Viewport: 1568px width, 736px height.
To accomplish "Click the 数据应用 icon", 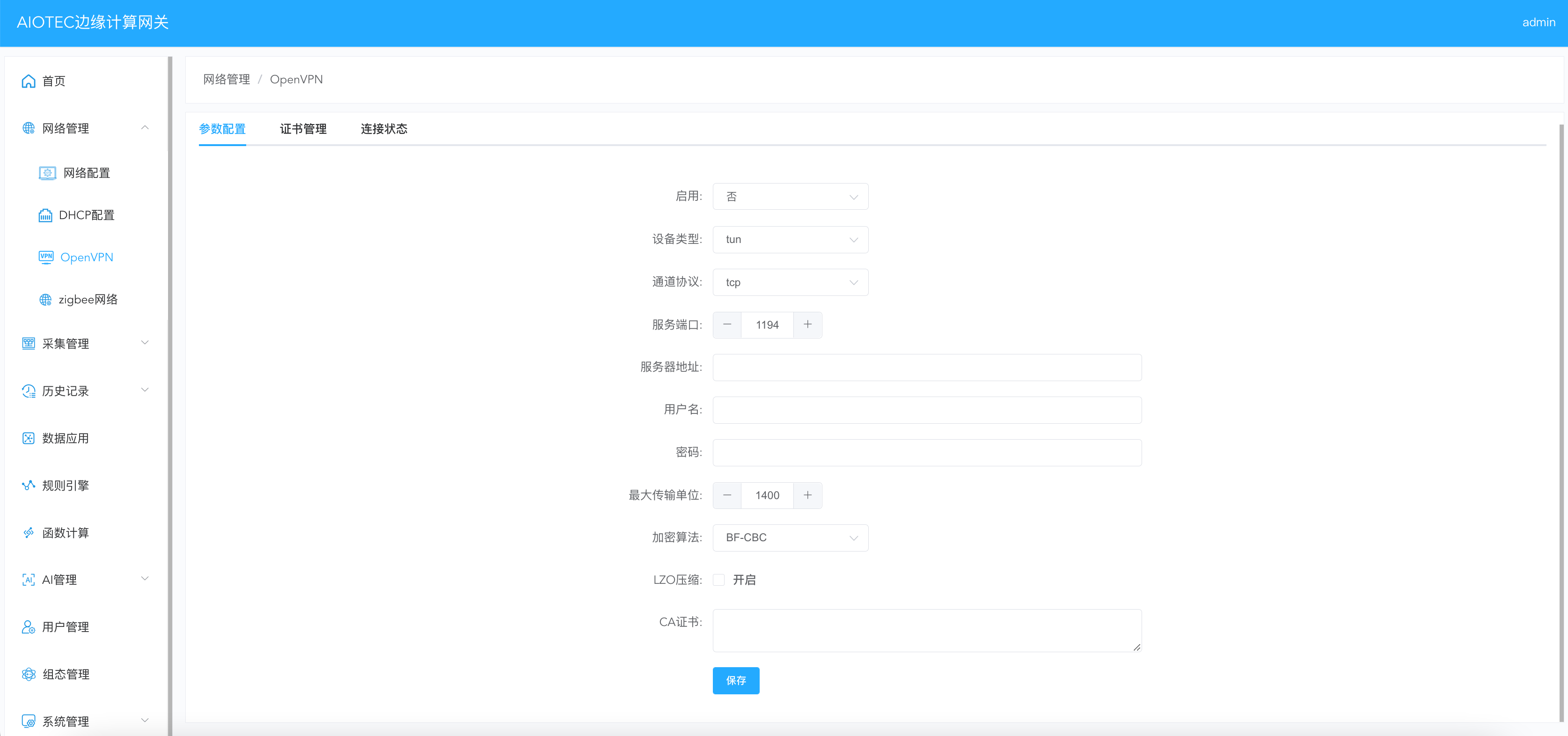I will click(x=29, y=438).
